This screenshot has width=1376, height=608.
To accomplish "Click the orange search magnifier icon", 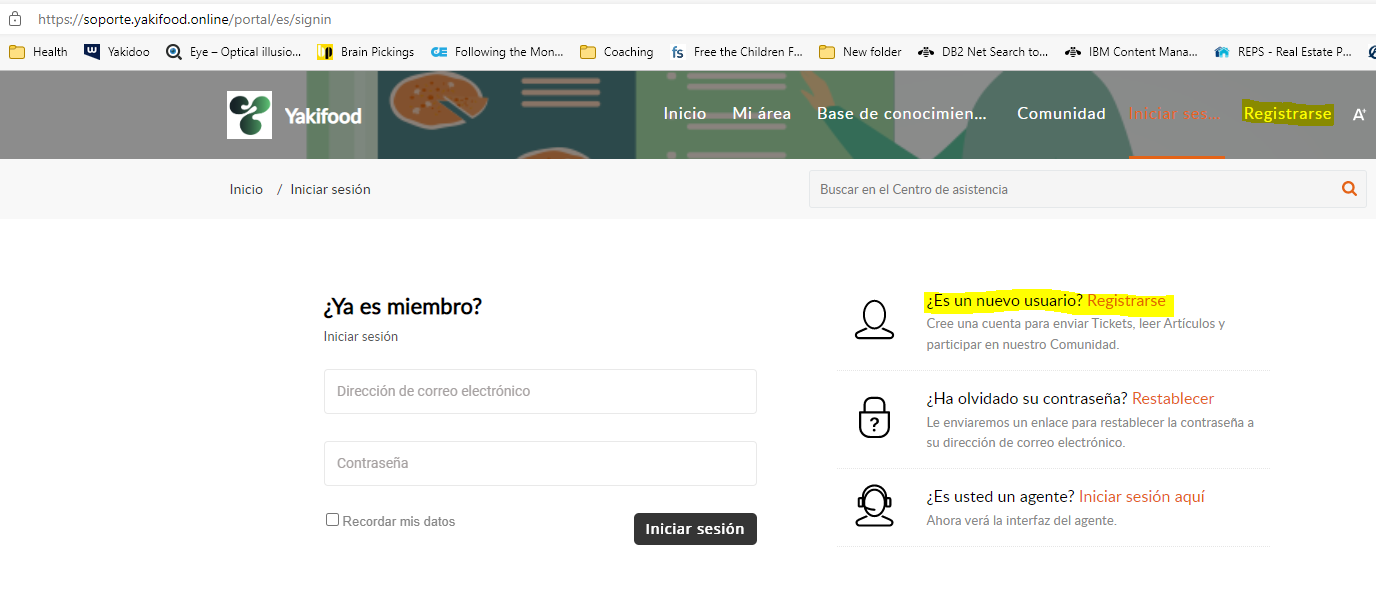I will pos(1349,189).
